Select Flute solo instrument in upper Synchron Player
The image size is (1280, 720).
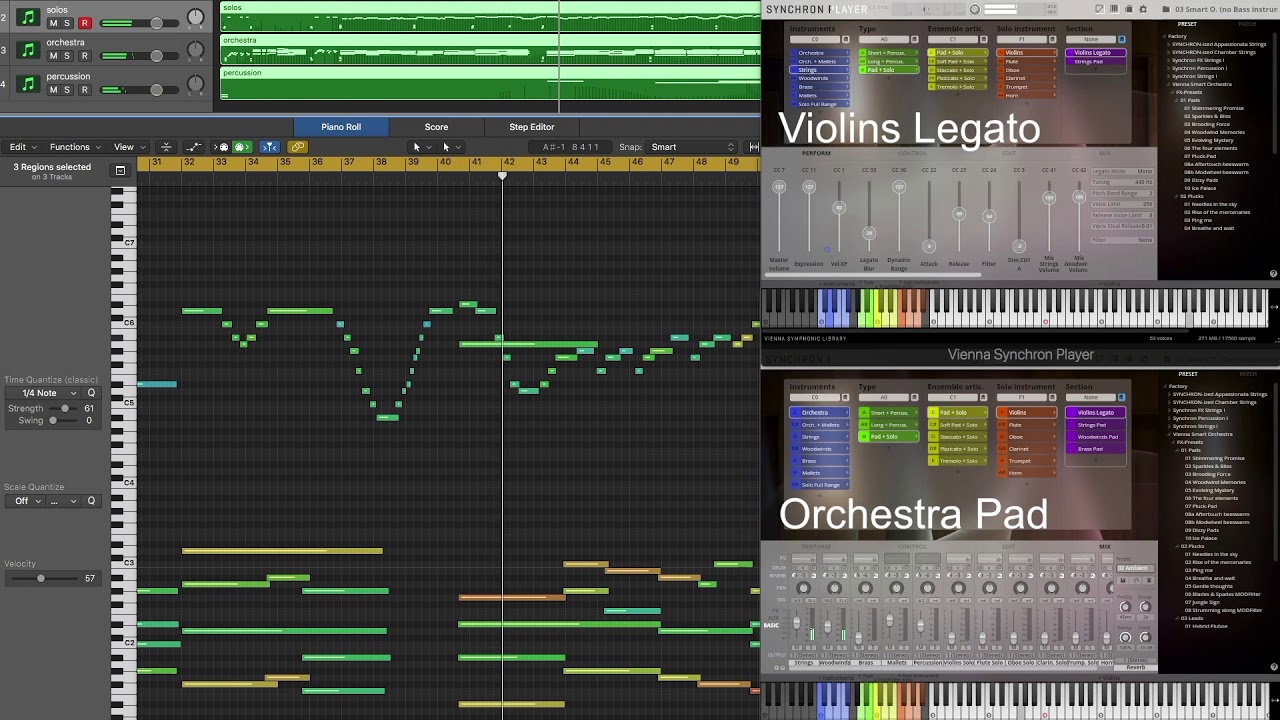[x=1026, y=61]
